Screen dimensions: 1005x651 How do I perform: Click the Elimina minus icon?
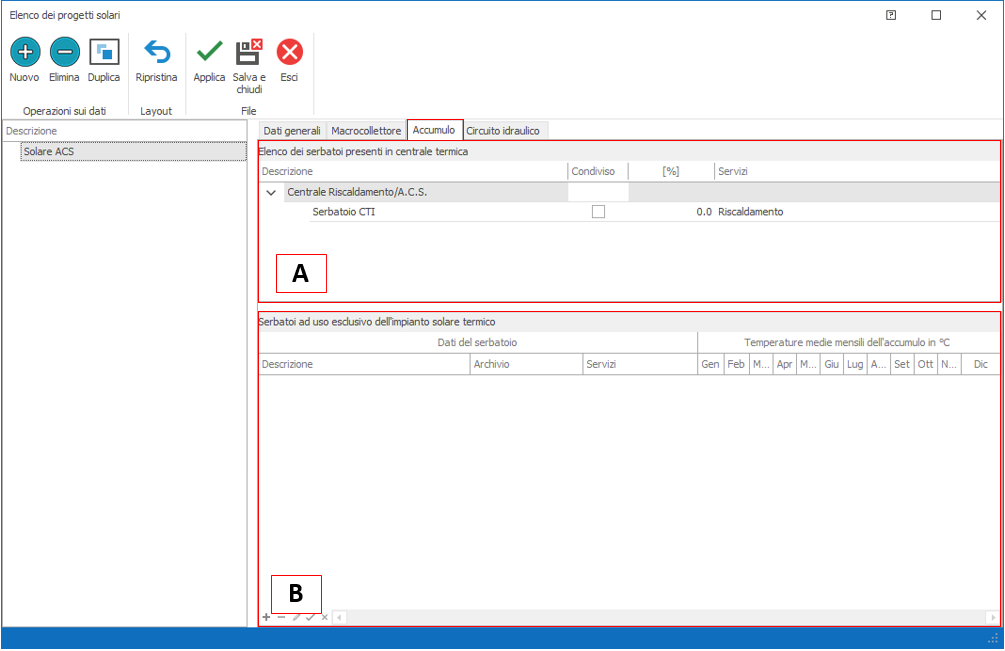64,52
